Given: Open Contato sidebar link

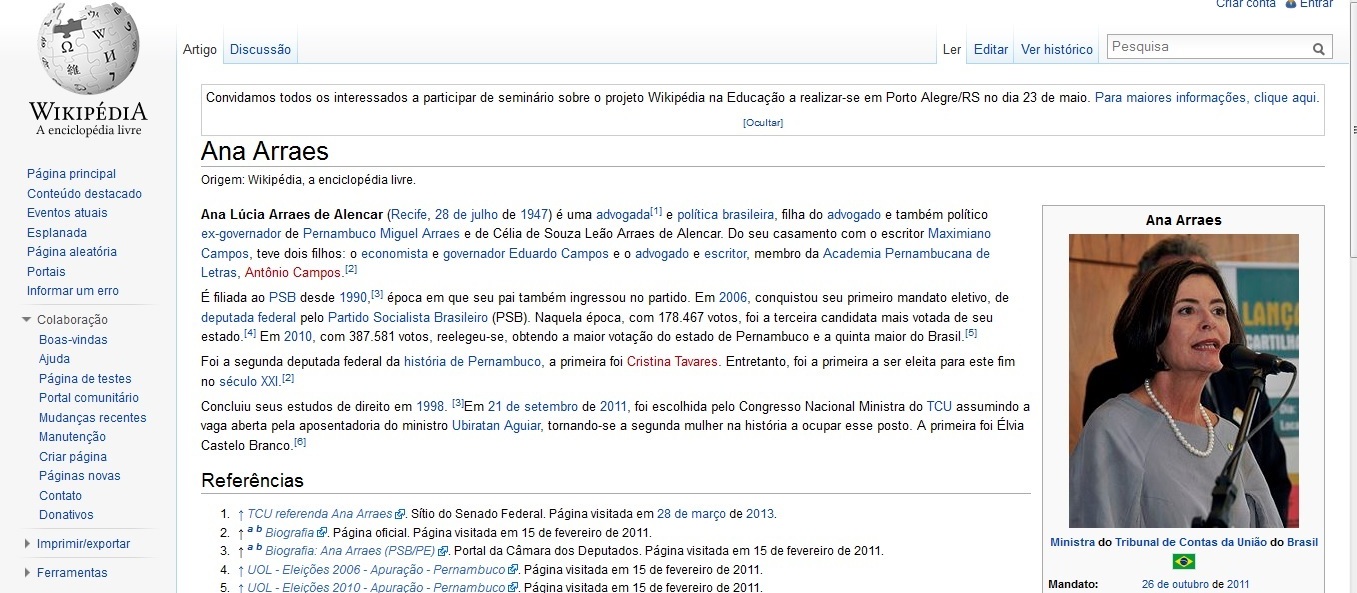Looking at the screenshot, I should tap(60, 496).
